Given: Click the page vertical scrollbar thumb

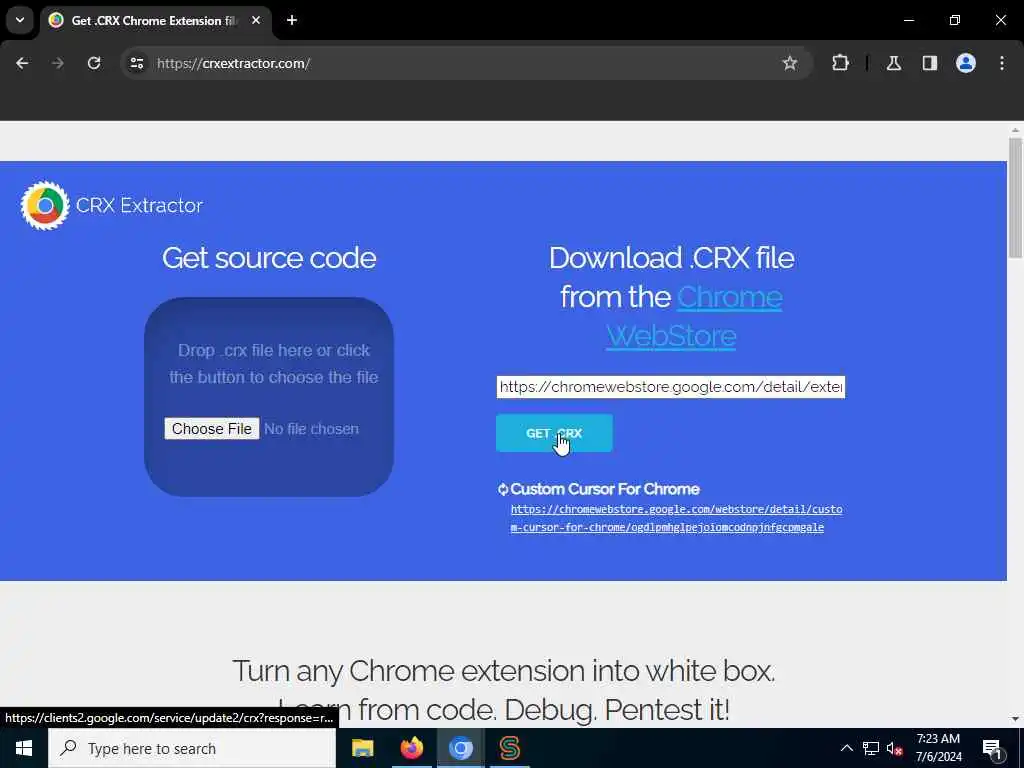Looking at the screenshot, I should (x=1015, y=197).
